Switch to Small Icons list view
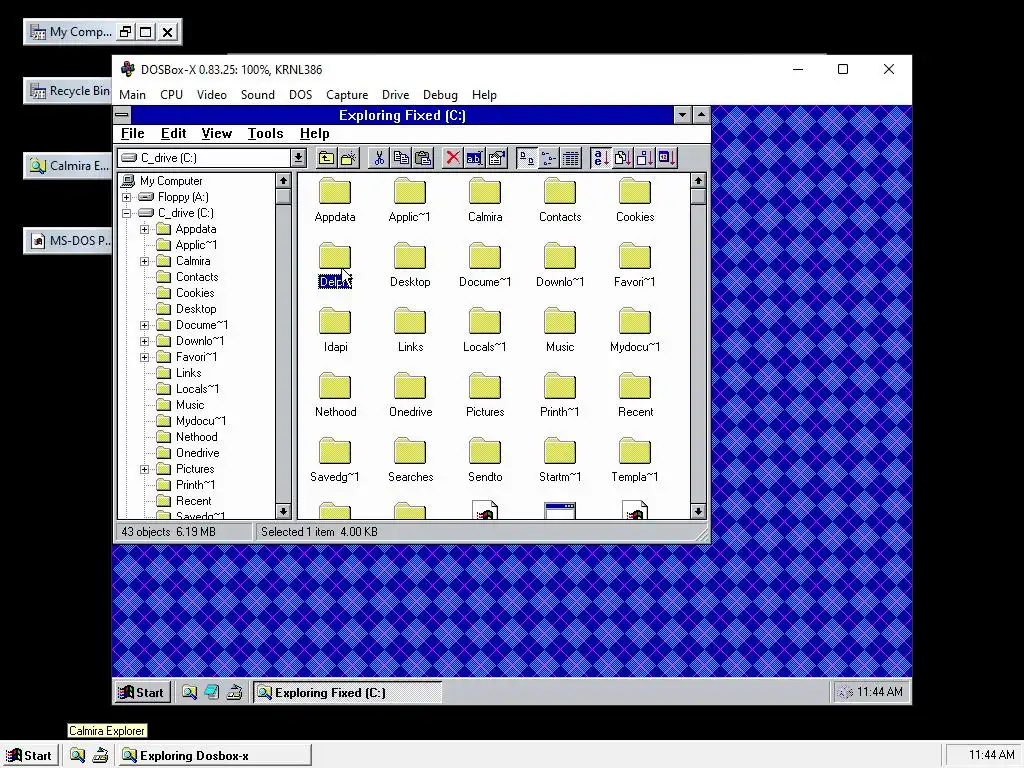The image size is (1024, 768). coord(549,158)
